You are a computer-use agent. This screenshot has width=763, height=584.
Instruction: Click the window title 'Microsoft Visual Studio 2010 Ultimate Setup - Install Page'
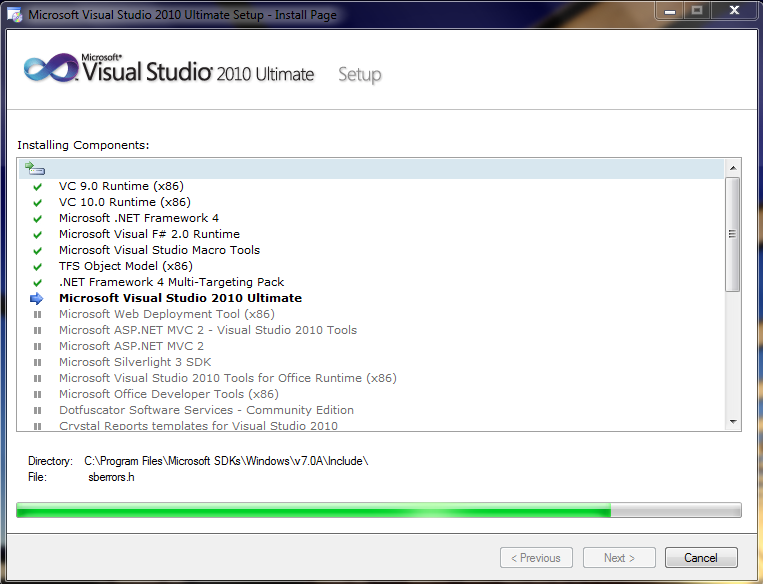point(182,15)
